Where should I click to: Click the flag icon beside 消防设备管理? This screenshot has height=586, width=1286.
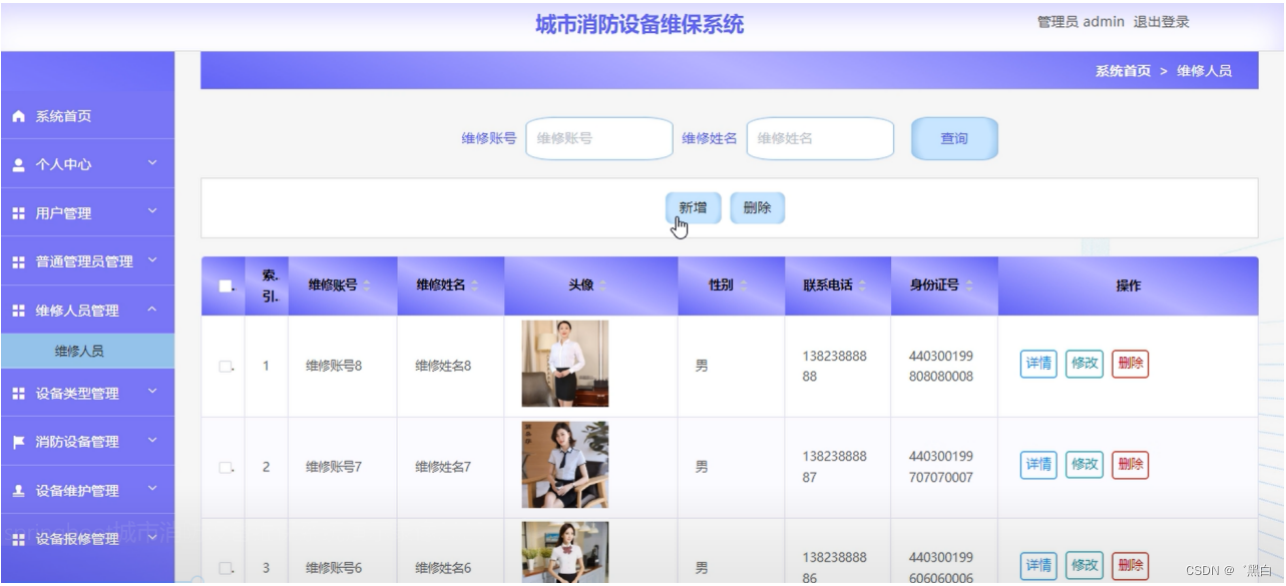coord(18,442)
